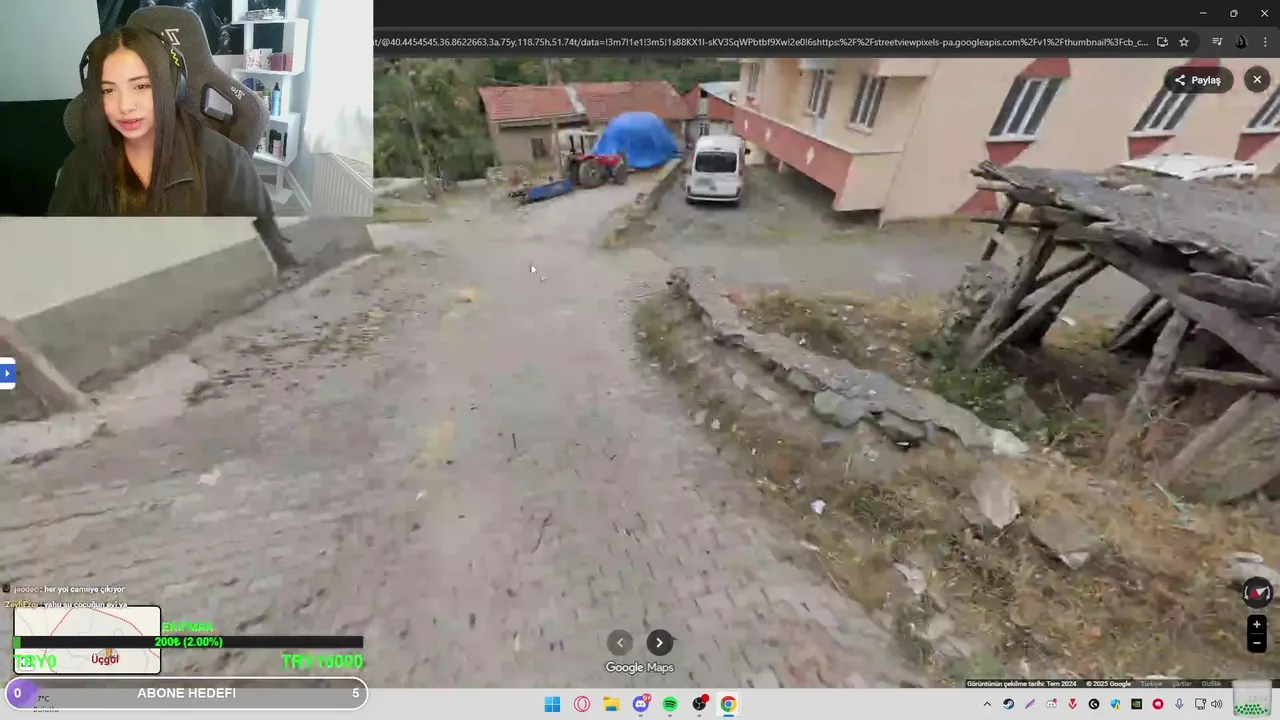This screenshot has height=720, width=1280.
Task: Click the Steam tray icon
Action: 1008,704
